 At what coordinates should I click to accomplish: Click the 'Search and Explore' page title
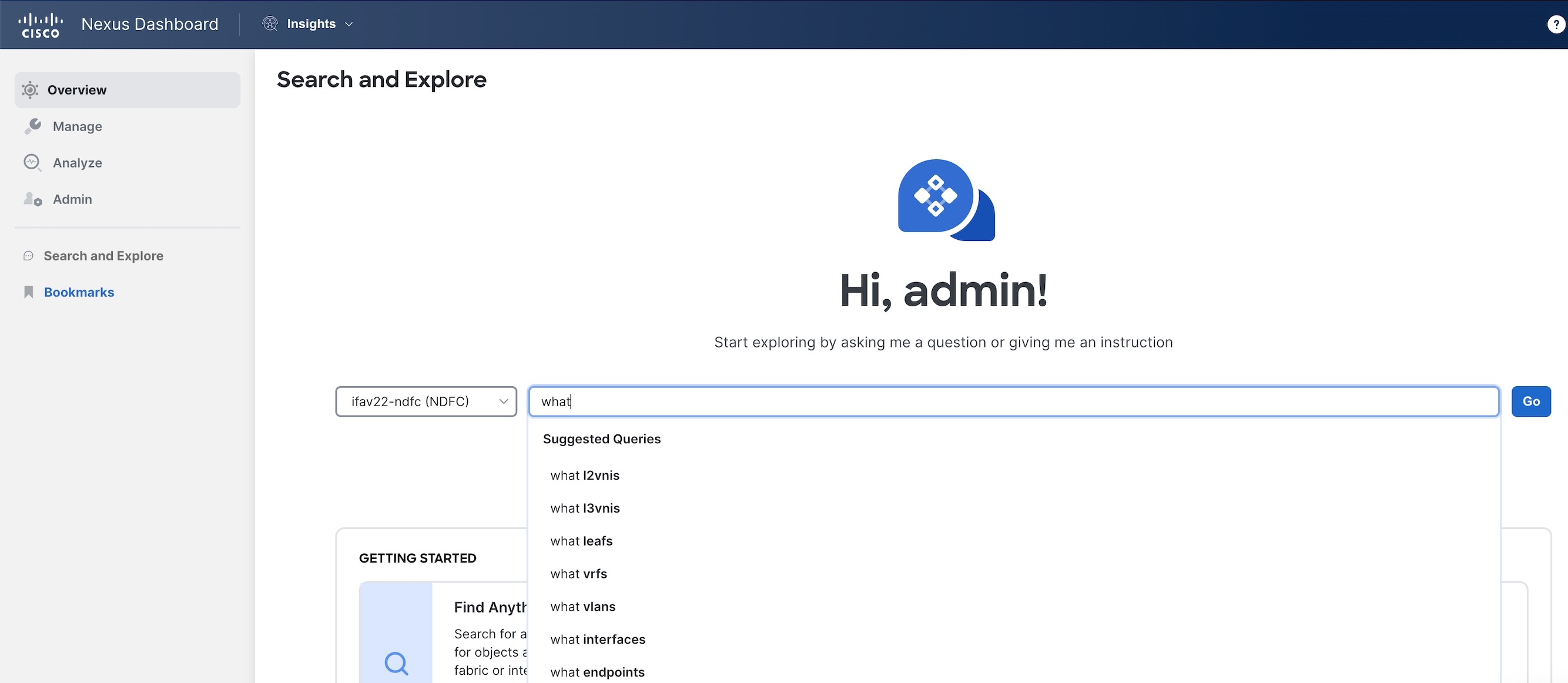[x=381, y=79]
